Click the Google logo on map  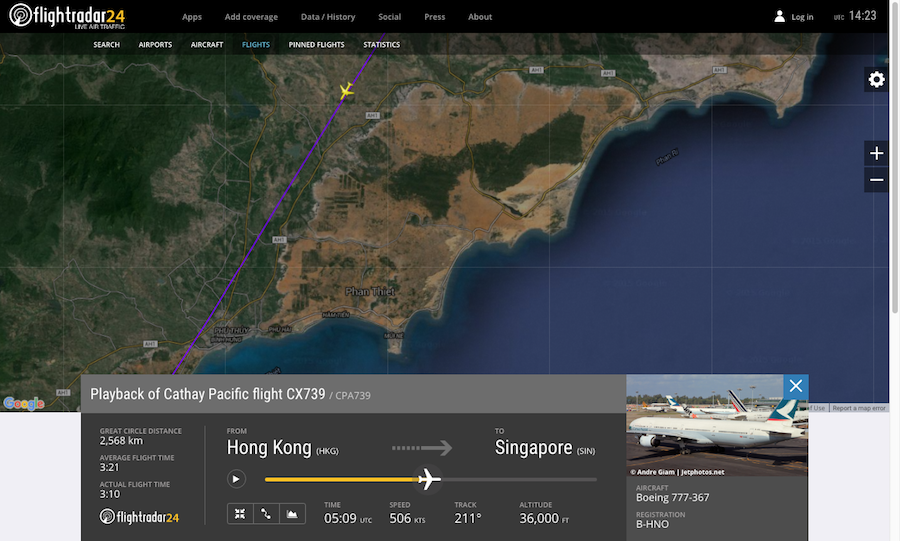tap(24, 403)
